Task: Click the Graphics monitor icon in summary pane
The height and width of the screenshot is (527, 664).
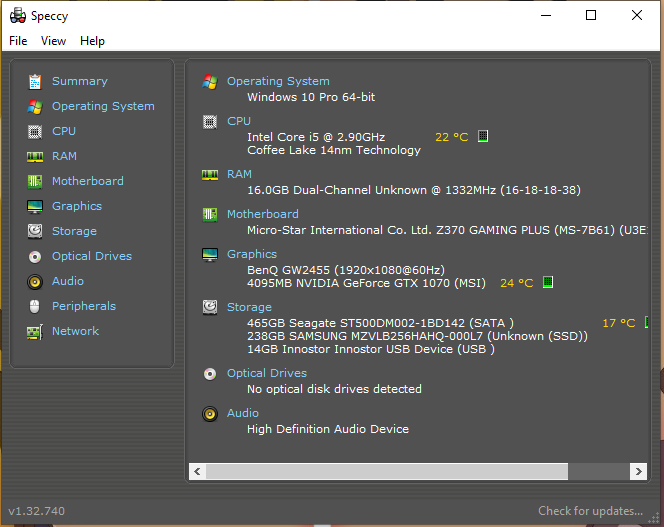Action: pyautogui.click(x=210, y=255)
